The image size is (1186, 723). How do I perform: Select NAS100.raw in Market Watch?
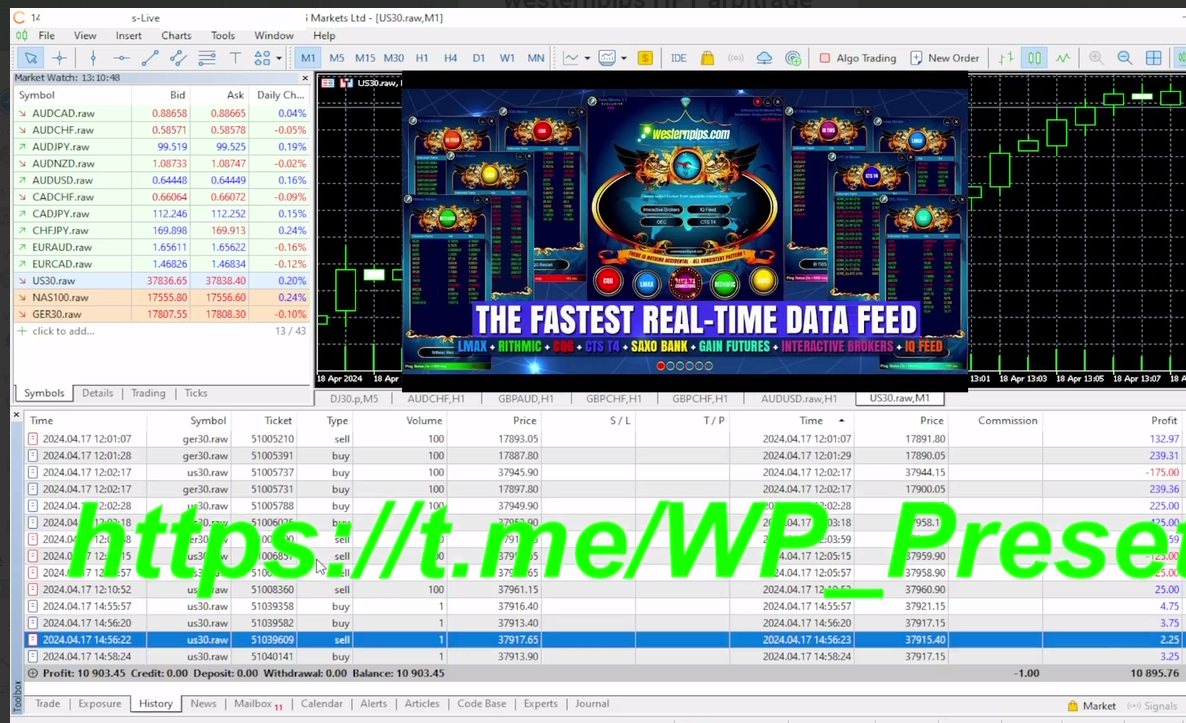[162, 297]
